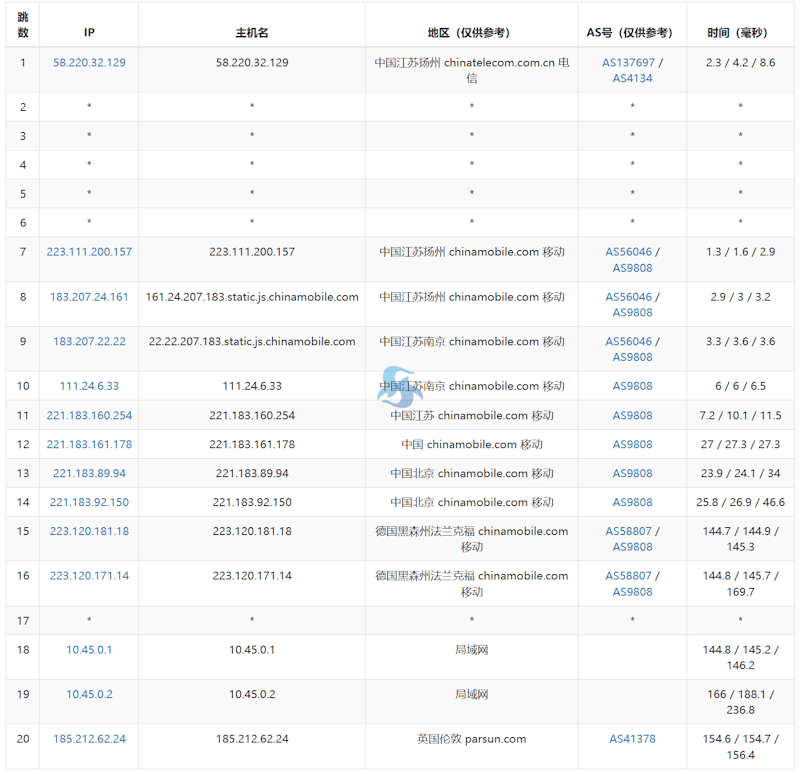Screen dimensions: 800x774
Task: Select region text 中国江苏扬州 chinatelecom.com.cn 电信
Action: [x=472, y=70]
